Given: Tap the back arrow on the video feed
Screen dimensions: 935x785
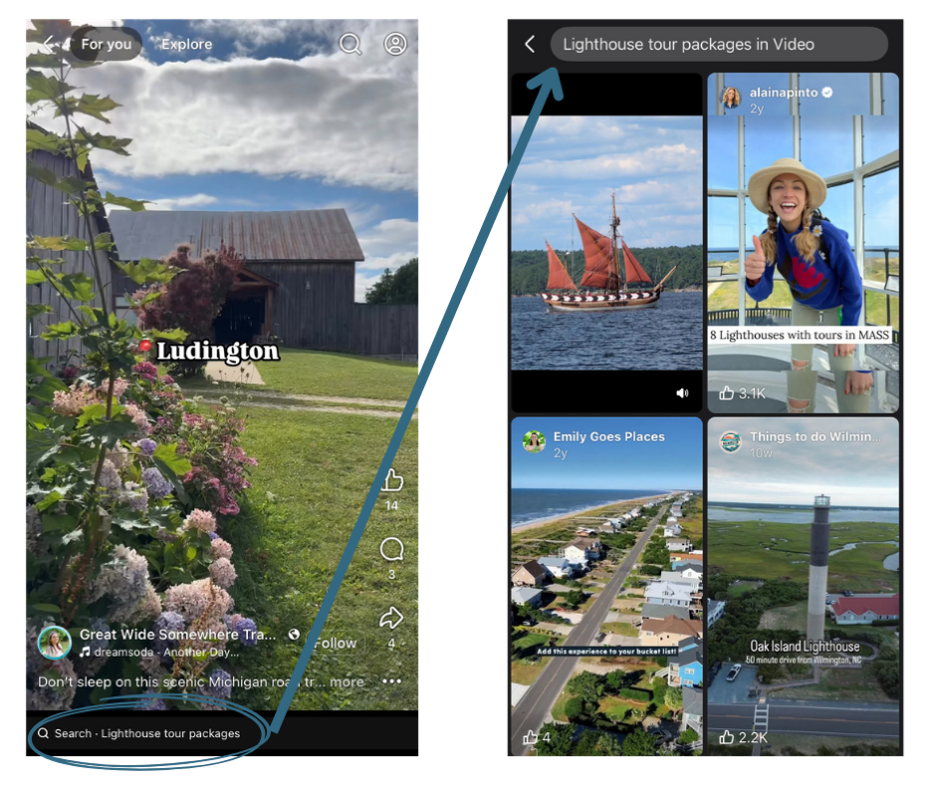Looking at the screenshot, I should pos(50,43).
